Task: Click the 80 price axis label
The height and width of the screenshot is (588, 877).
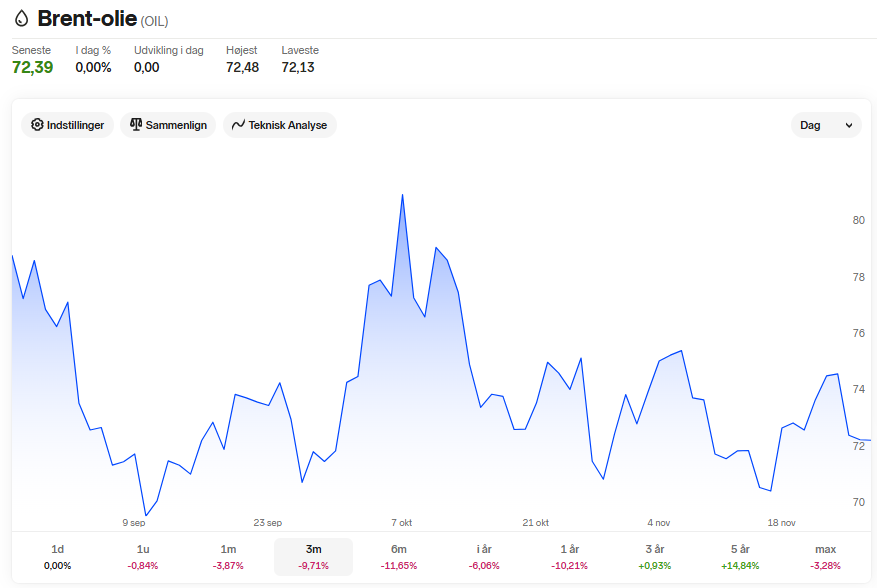Action: (859, 220)
